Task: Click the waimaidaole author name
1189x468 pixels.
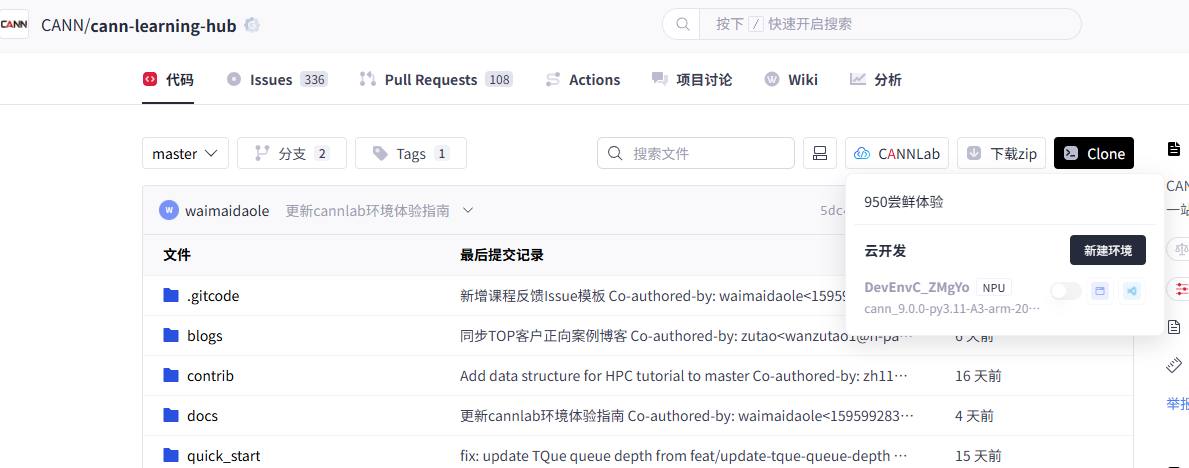Action: coord(227,211)
